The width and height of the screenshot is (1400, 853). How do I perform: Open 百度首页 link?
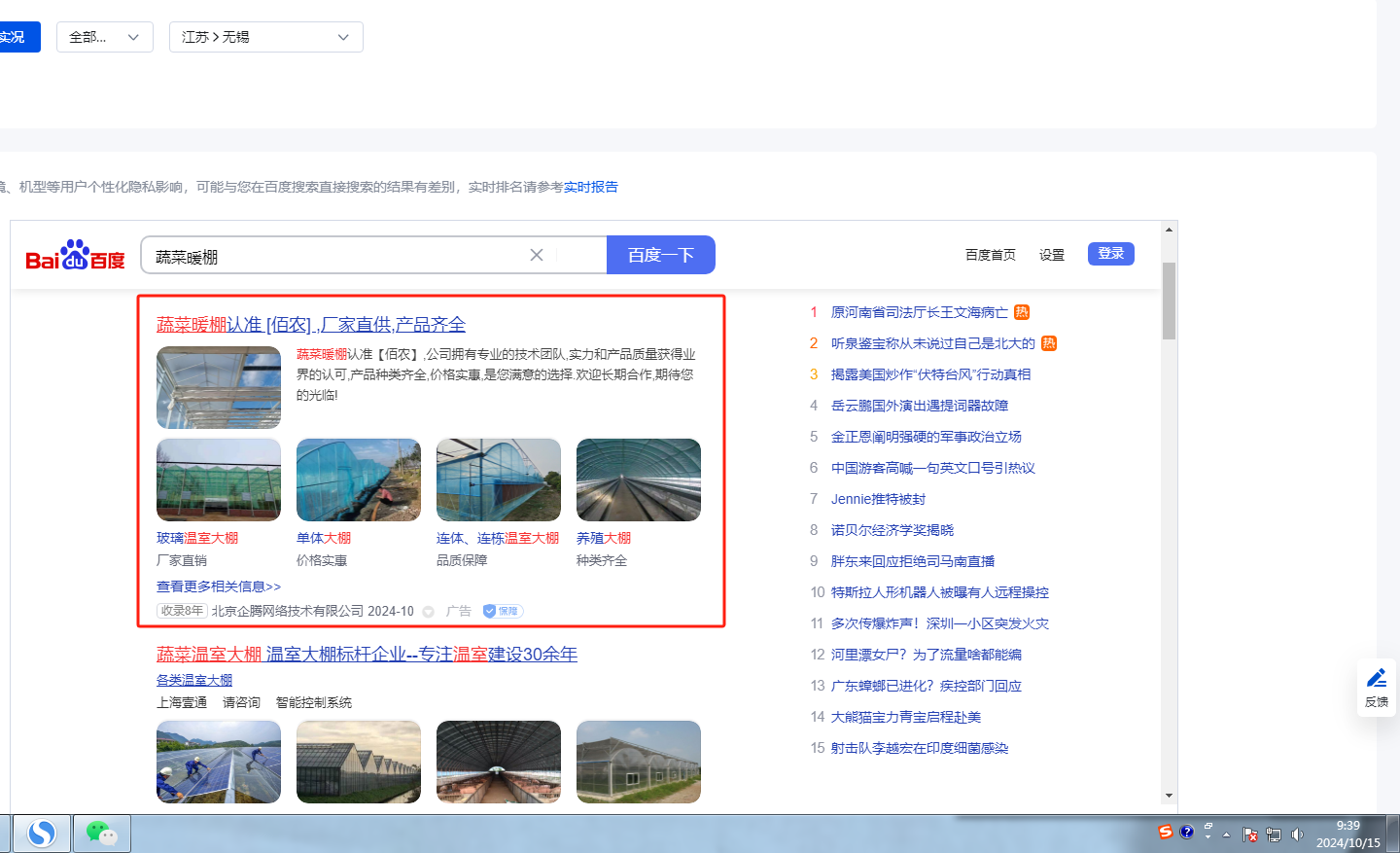coord(991,255)
